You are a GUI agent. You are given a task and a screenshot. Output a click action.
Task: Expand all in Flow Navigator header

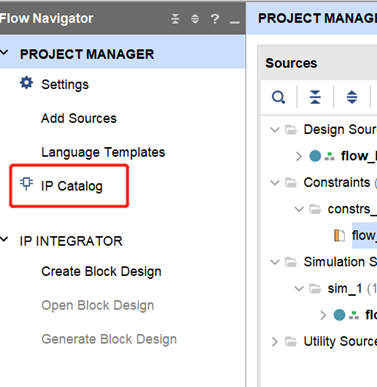click(195, 19)
